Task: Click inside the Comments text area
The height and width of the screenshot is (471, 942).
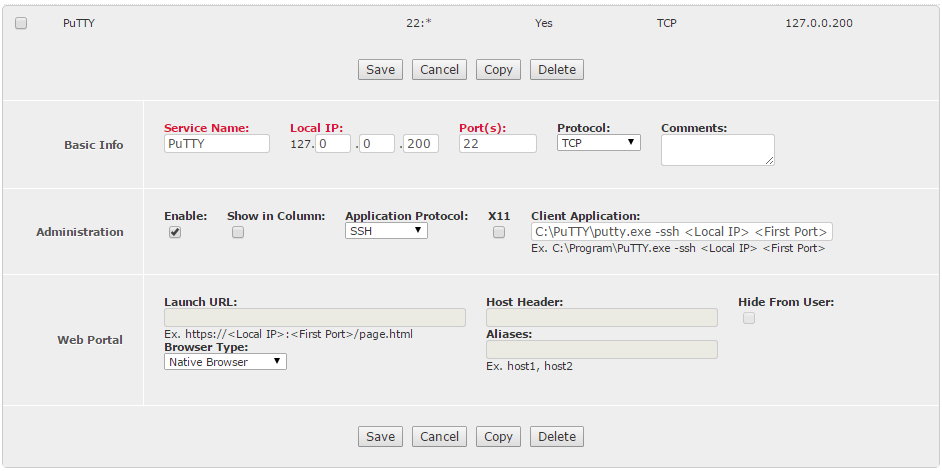Action: [x=718, y=150]
